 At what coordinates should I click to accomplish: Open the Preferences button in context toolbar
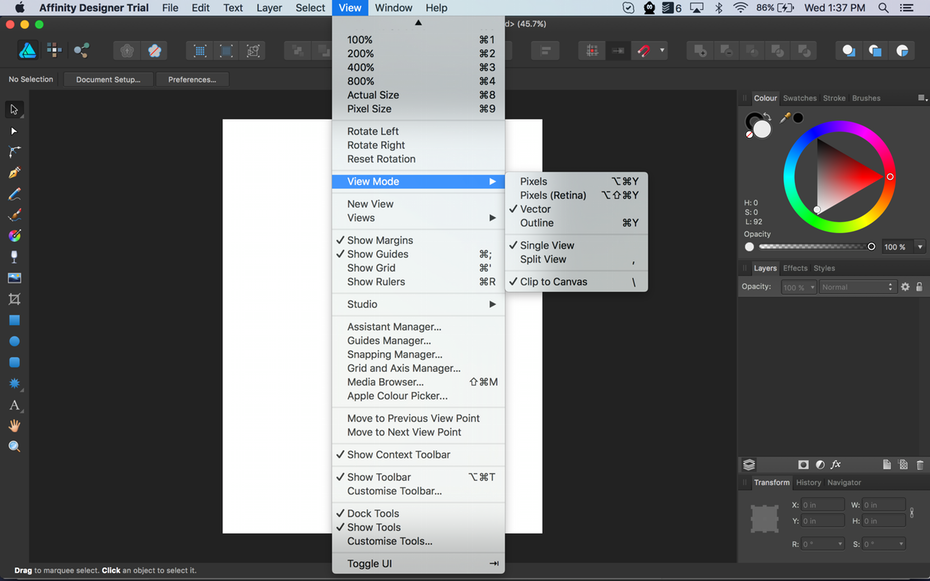tap(192, 79)
